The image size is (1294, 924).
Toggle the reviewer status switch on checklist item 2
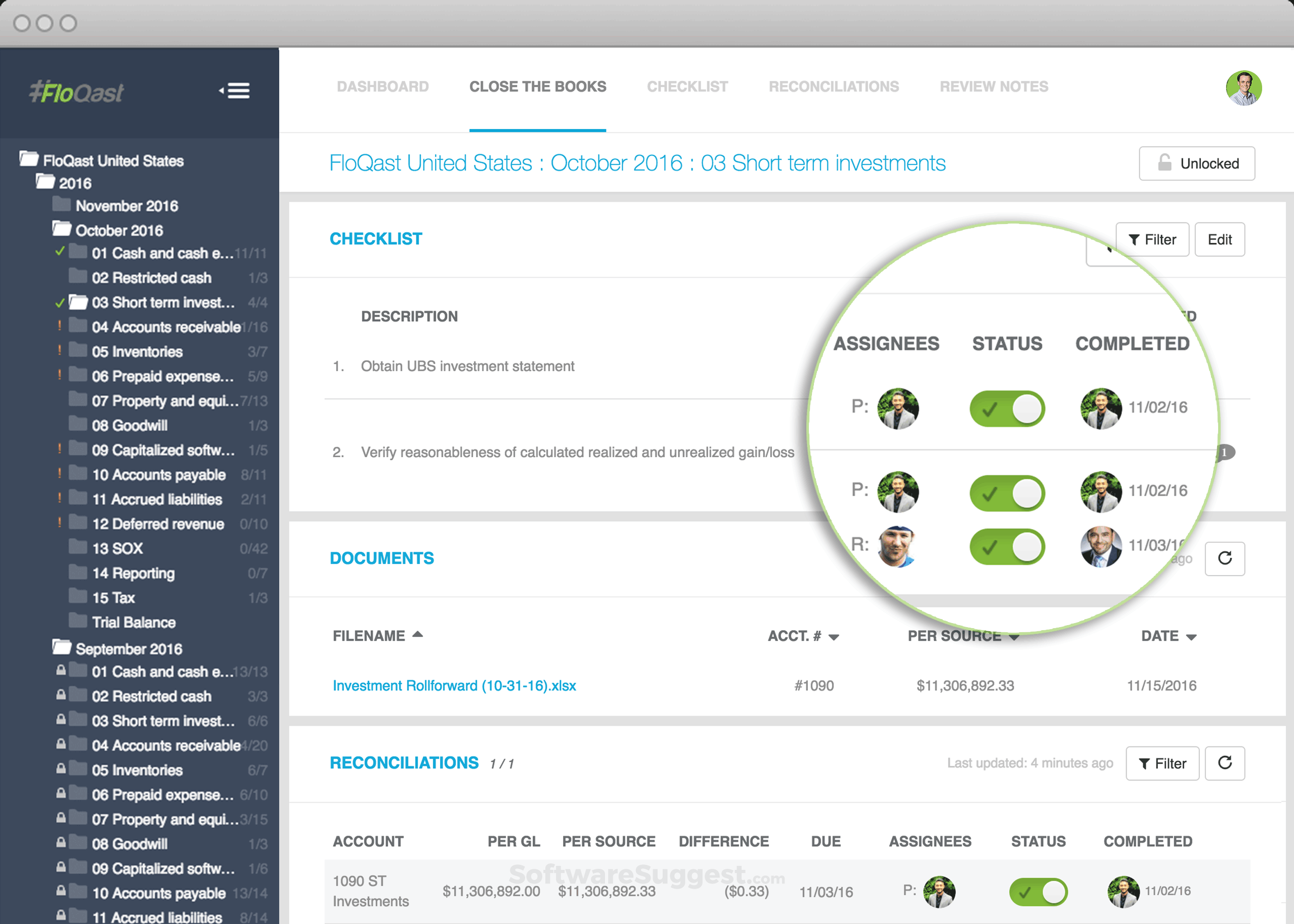[x=1007, y=546]
